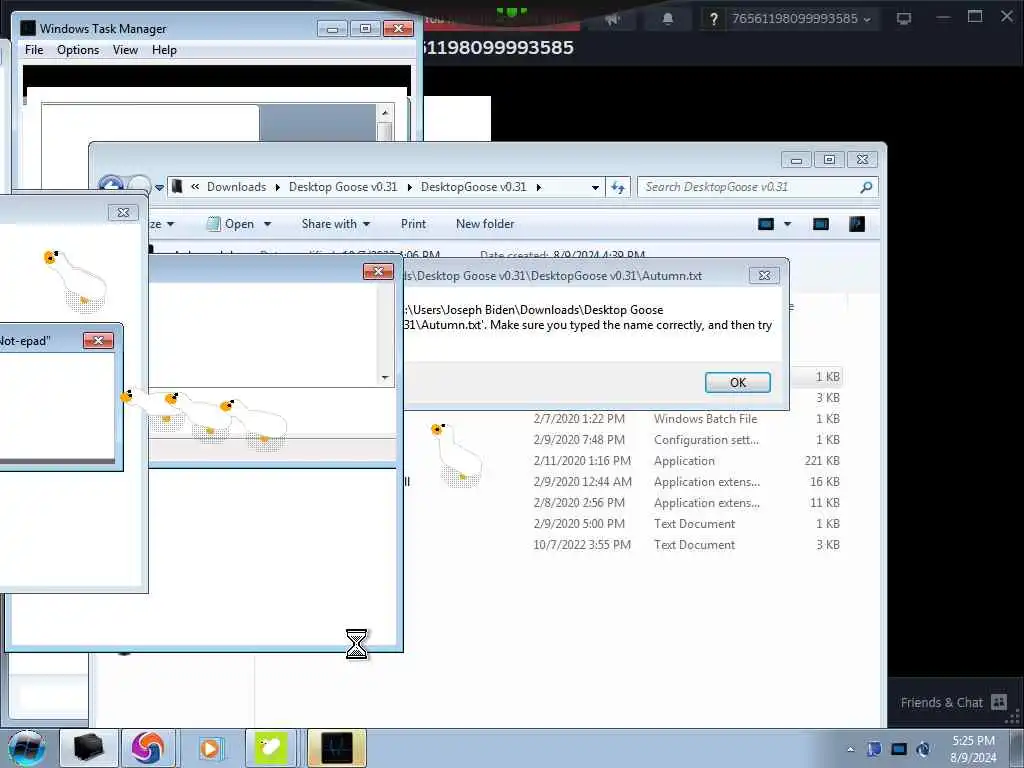Click the network monitor tray icon
The width and height of the screenshot is (1024, 768).
pyautogui.click(x=899, y=749)
